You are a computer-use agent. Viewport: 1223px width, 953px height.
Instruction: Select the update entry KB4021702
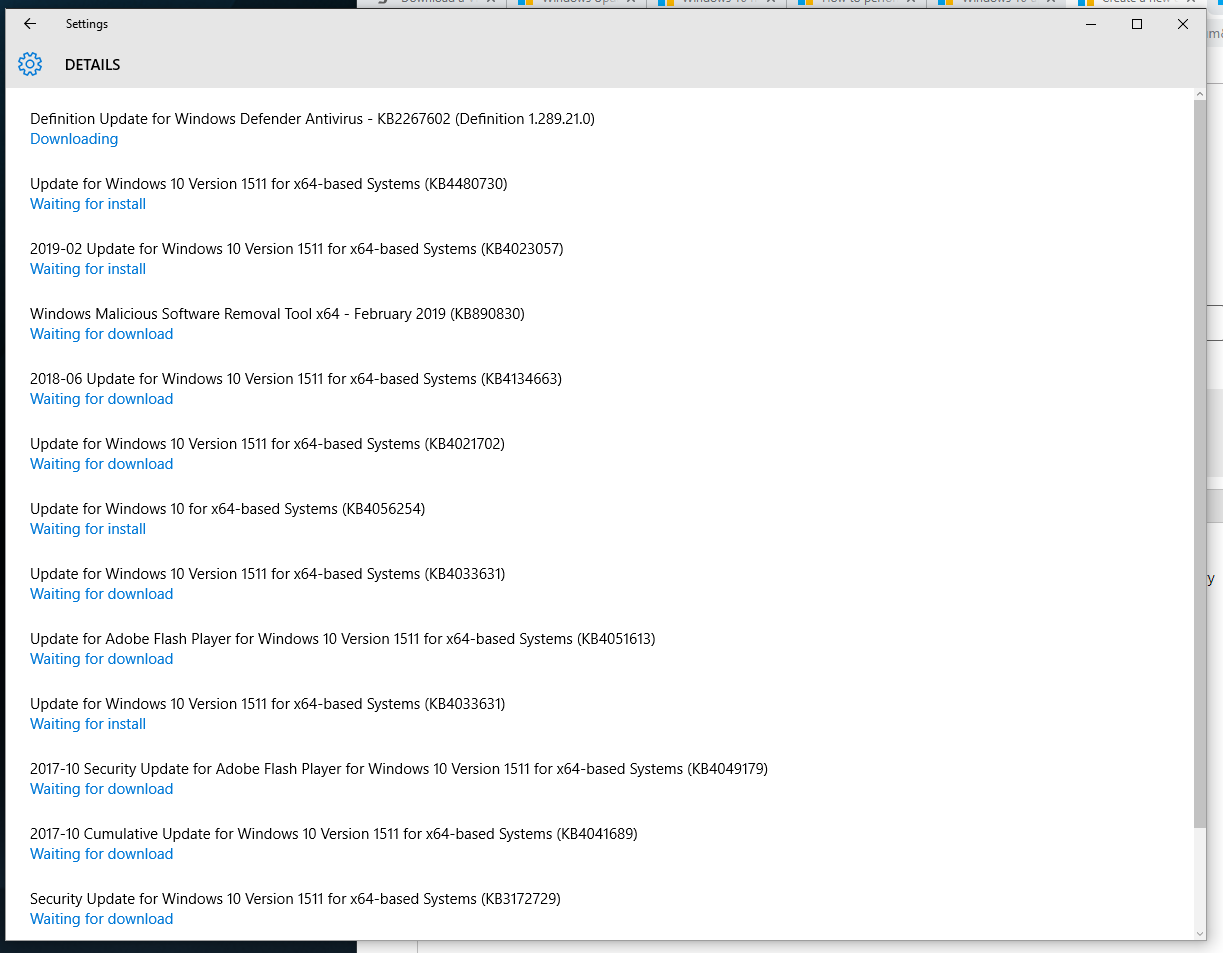coord(267,444)
